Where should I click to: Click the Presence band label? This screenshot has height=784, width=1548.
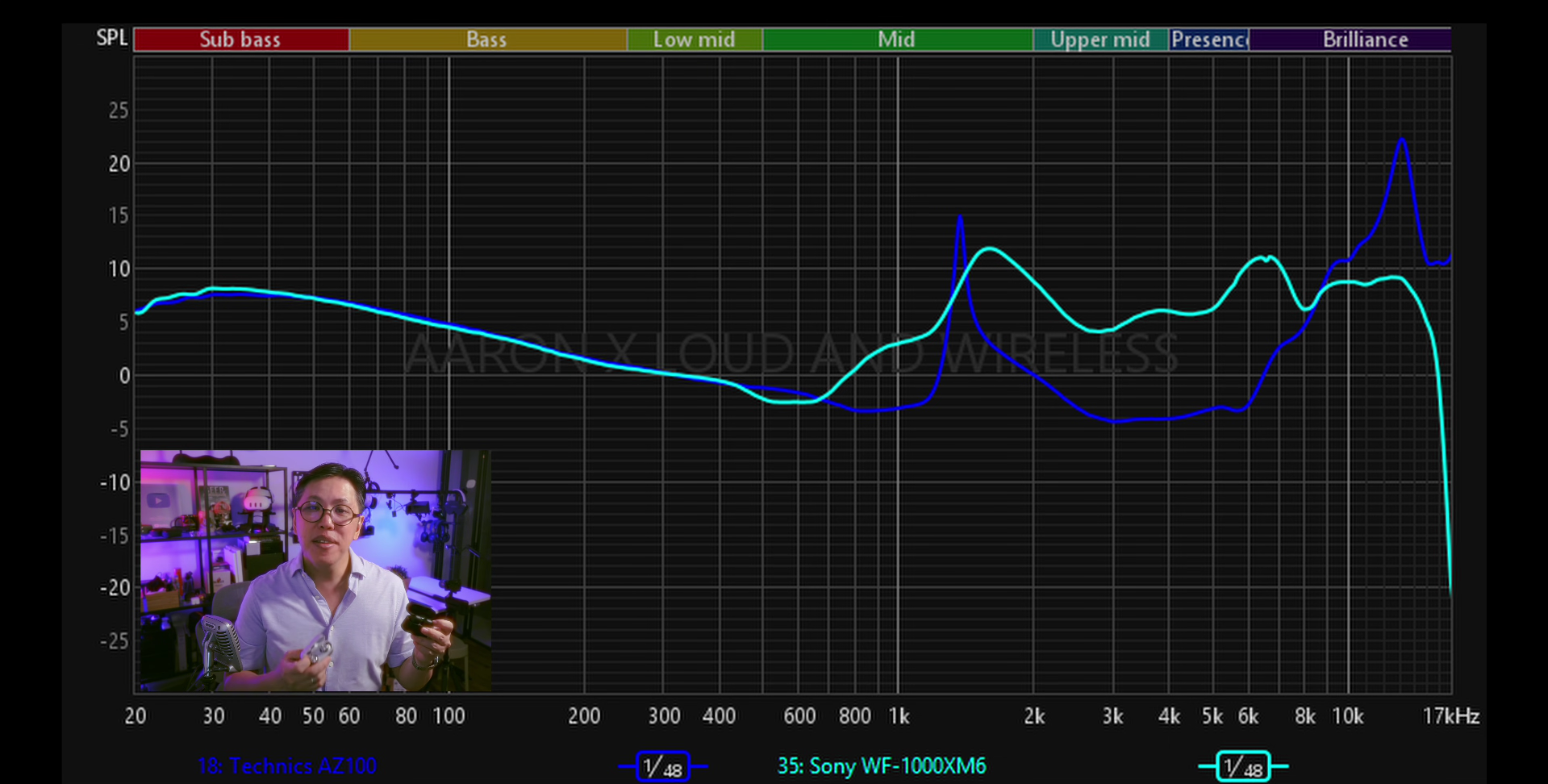point(1209,40)
